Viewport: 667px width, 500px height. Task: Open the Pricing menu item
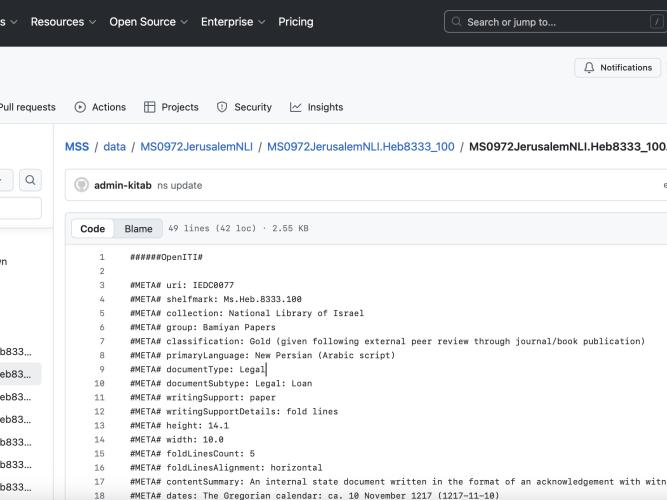tap(296, 22)
